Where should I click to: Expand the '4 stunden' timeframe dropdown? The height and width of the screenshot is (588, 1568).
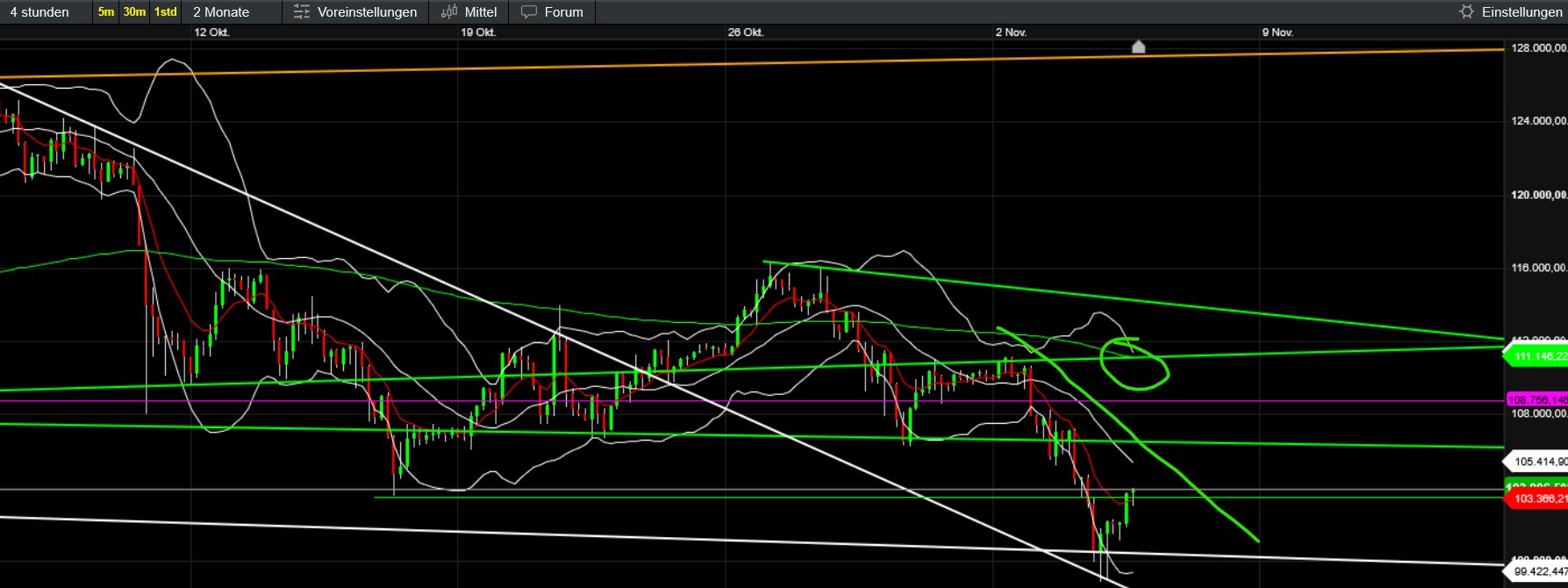[x=40, y=12]
